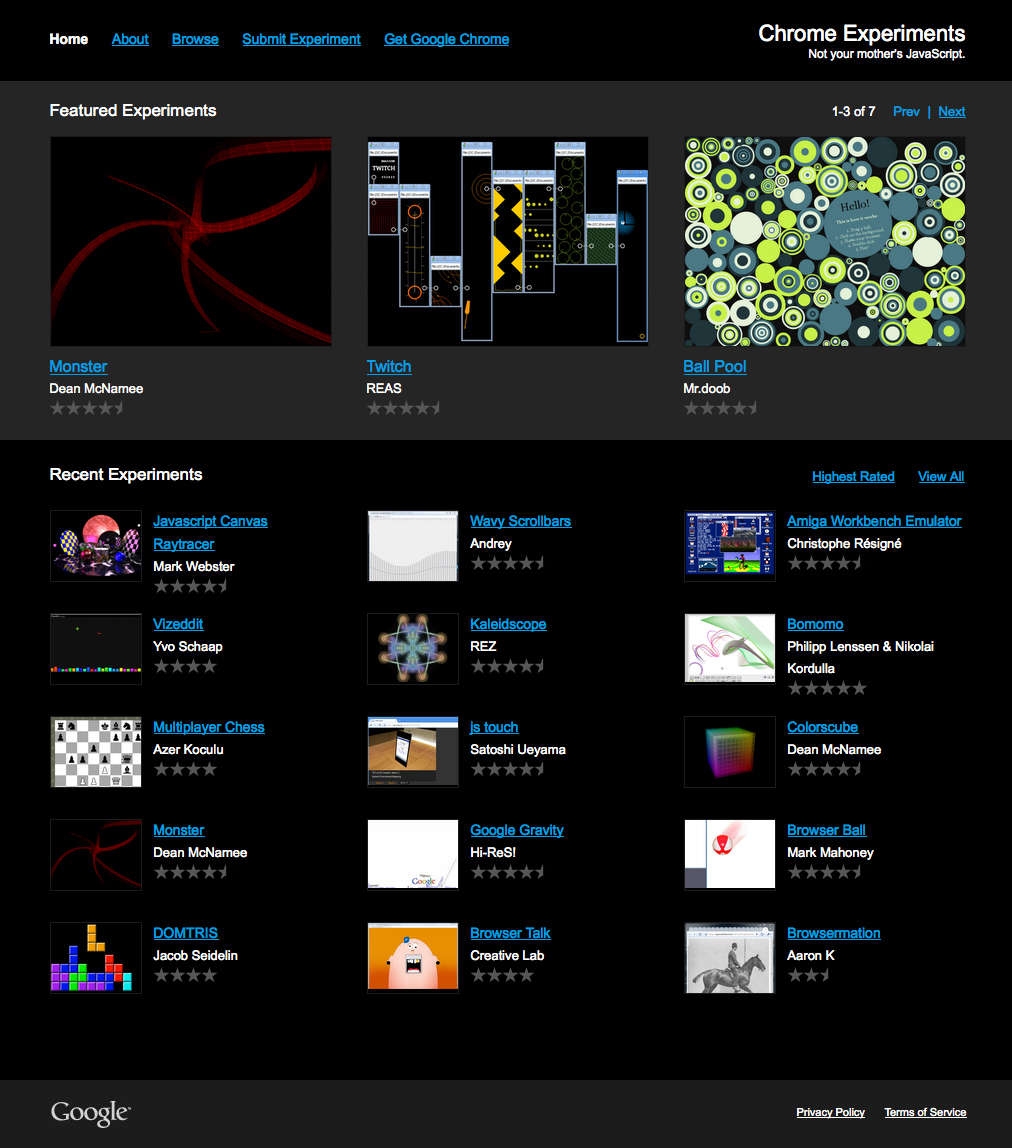The image size is (1012, 1148).
Task: Open the Browse section
Action: 194,39
